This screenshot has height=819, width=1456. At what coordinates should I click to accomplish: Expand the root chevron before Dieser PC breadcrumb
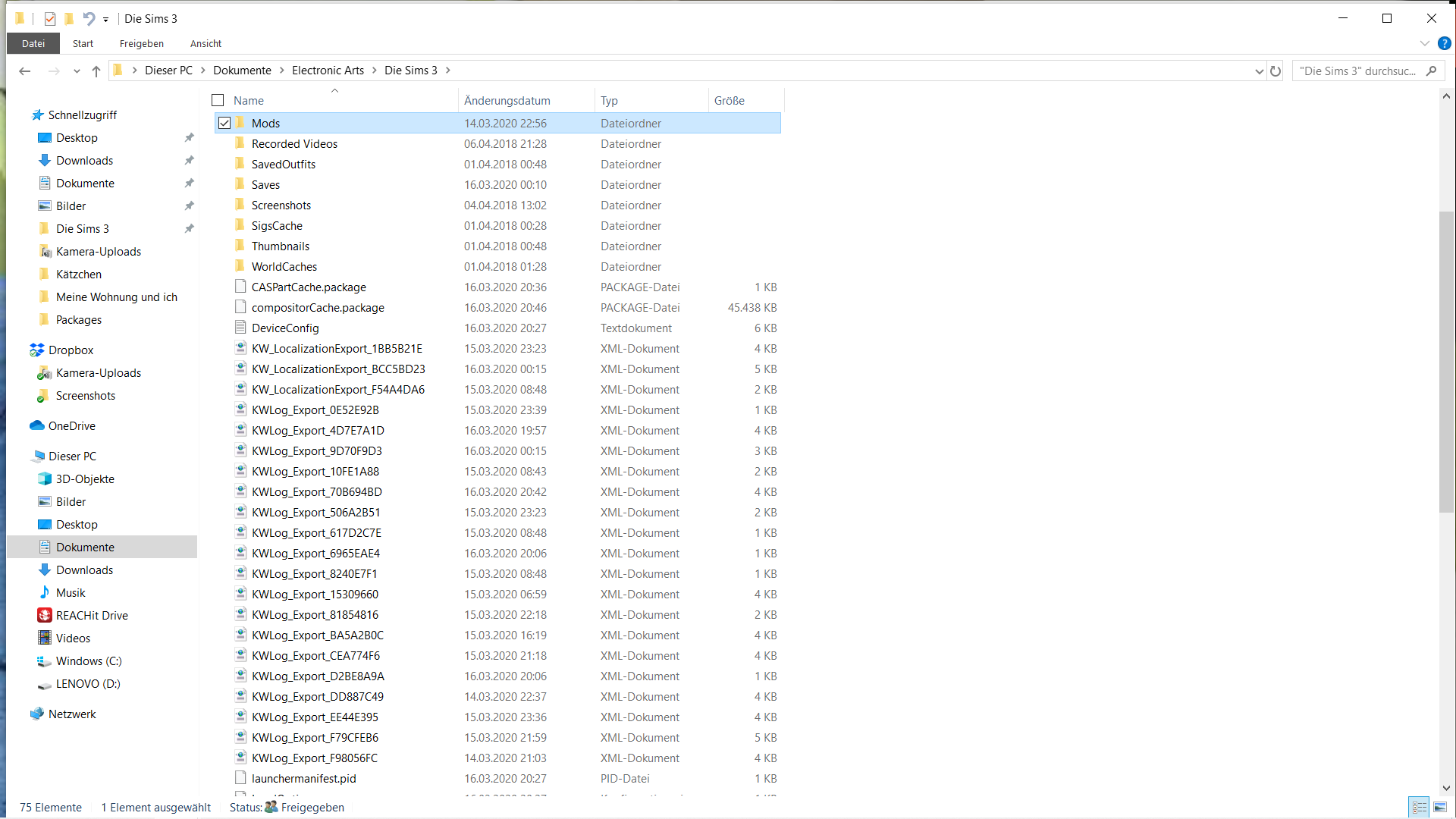(135, 71)
